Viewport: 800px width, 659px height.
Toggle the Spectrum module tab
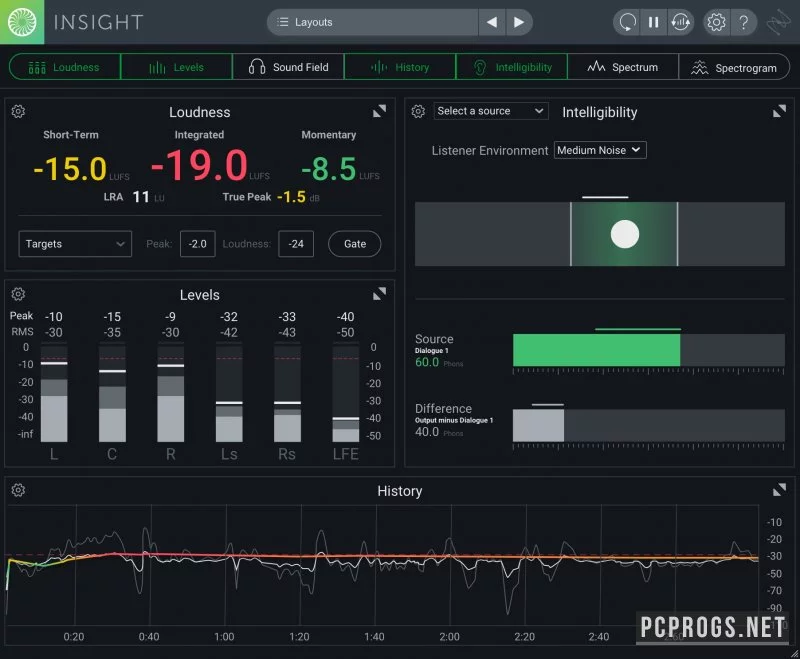pyautogui.click(x=623, y=67)
